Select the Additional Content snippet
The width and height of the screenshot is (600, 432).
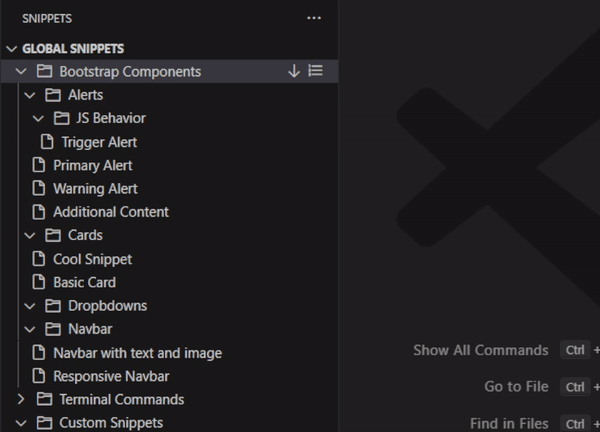point(111,212)
